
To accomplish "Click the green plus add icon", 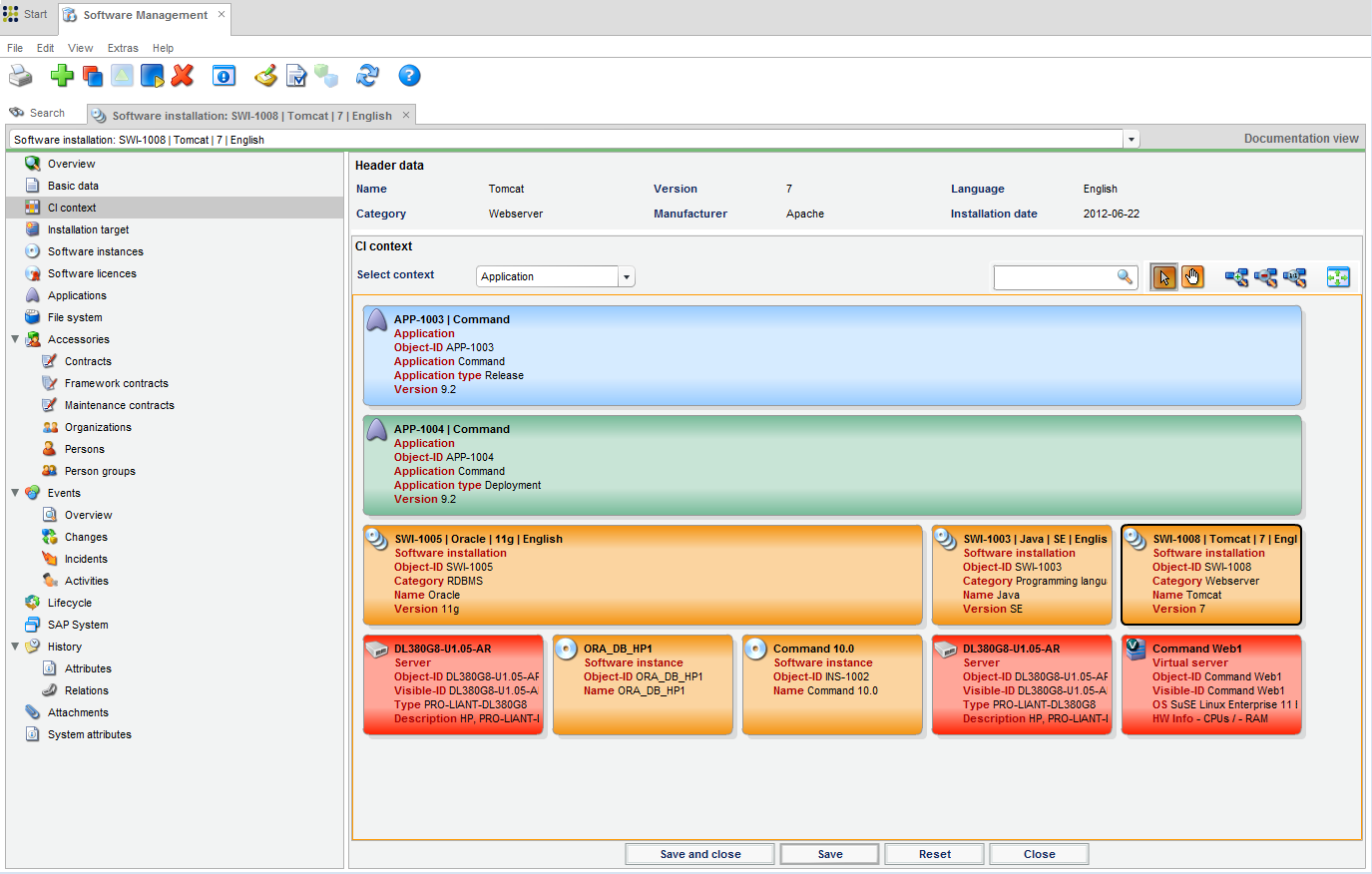I will 62,76.
